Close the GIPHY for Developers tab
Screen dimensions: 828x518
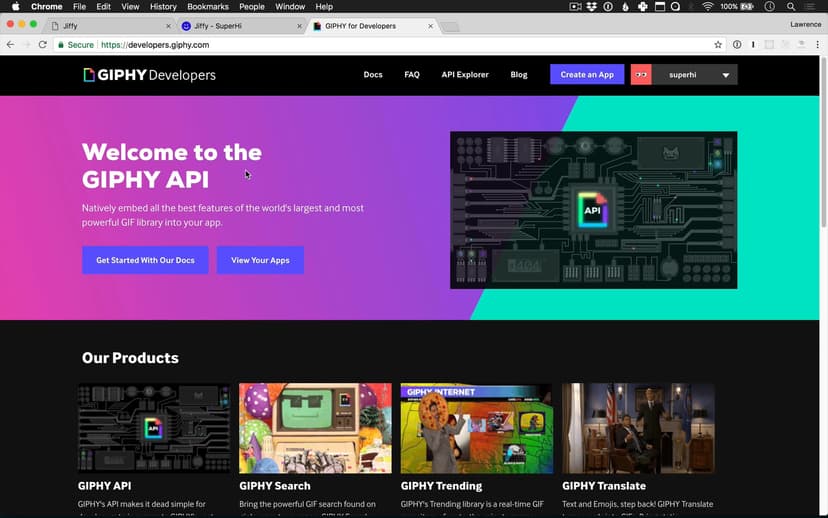tap(428, 26)
